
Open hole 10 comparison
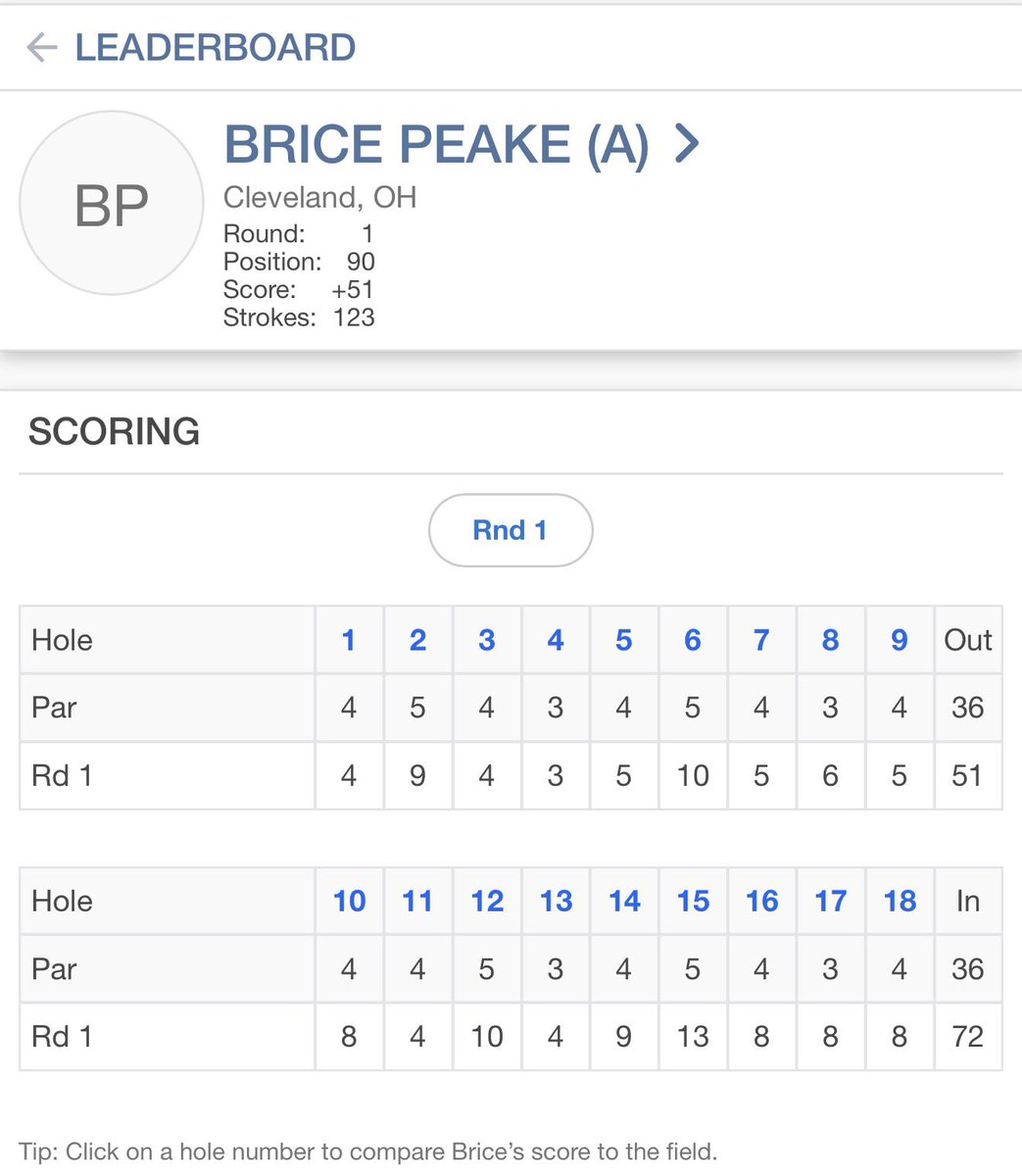(350, 901)
